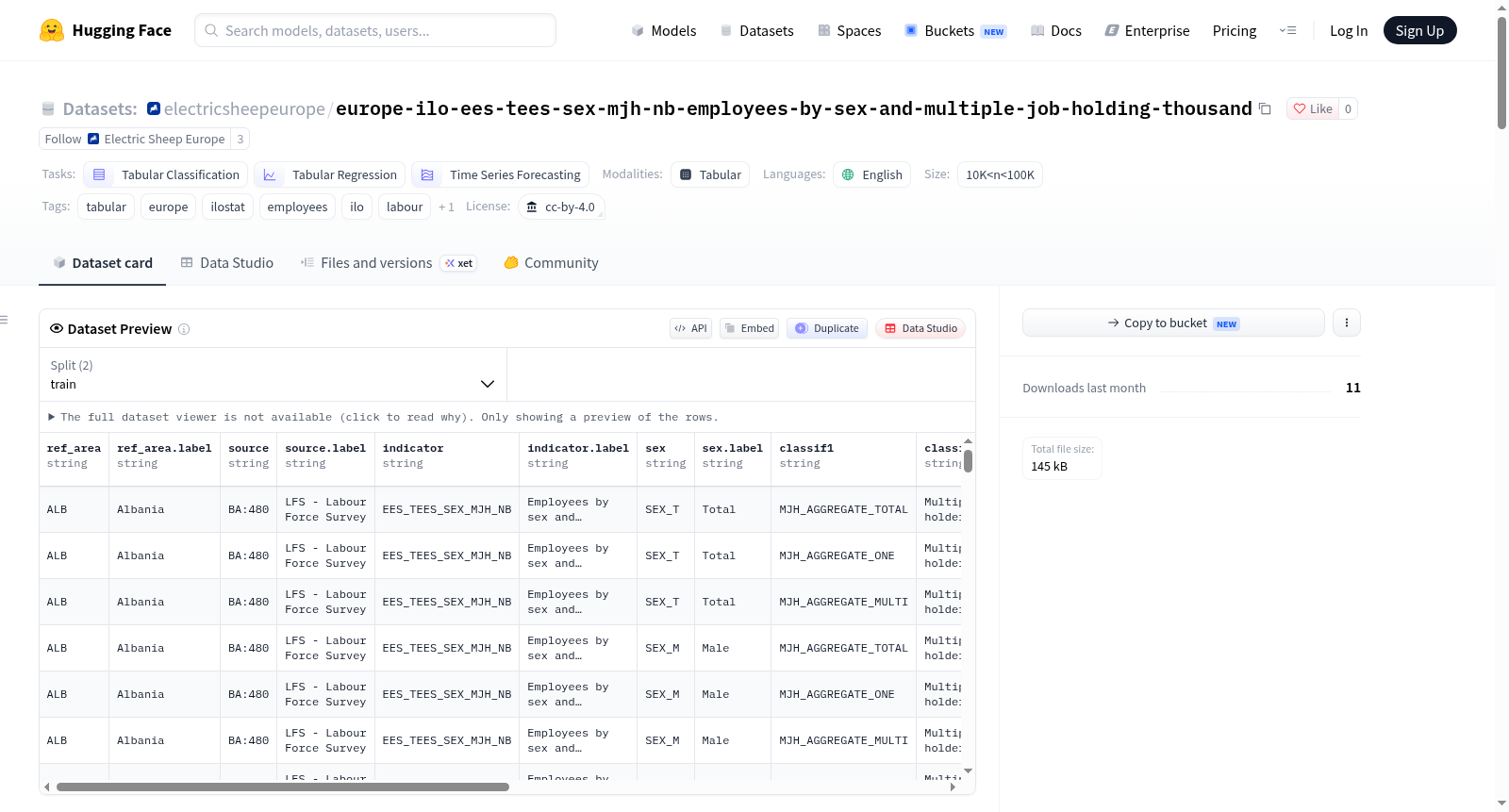Open the additional navigation menu icon
The height and width of the screenshot is (812, 1509).
[1287, 30]
